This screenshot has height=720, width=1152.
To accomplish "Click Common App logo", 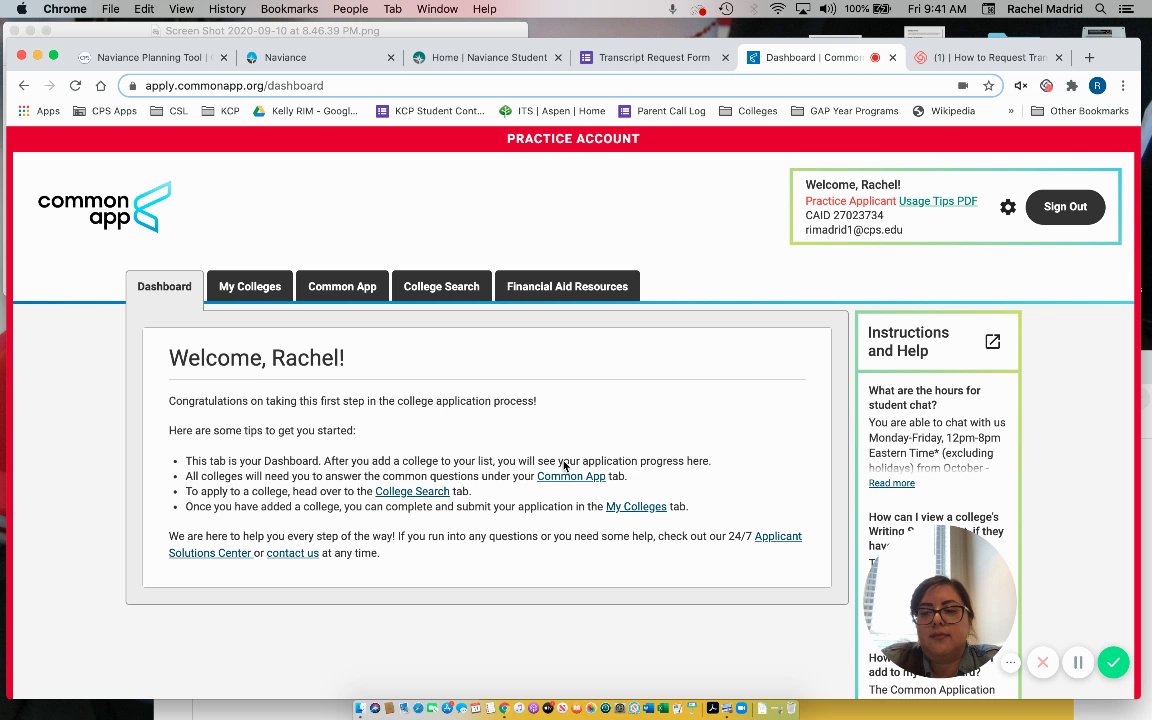I will [x=104, y=207].
